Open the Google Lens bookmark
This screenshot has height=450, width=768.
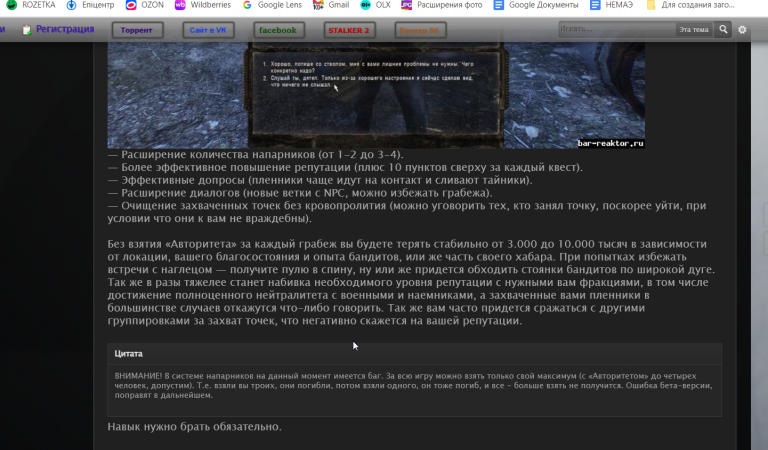tap(272, 5)
